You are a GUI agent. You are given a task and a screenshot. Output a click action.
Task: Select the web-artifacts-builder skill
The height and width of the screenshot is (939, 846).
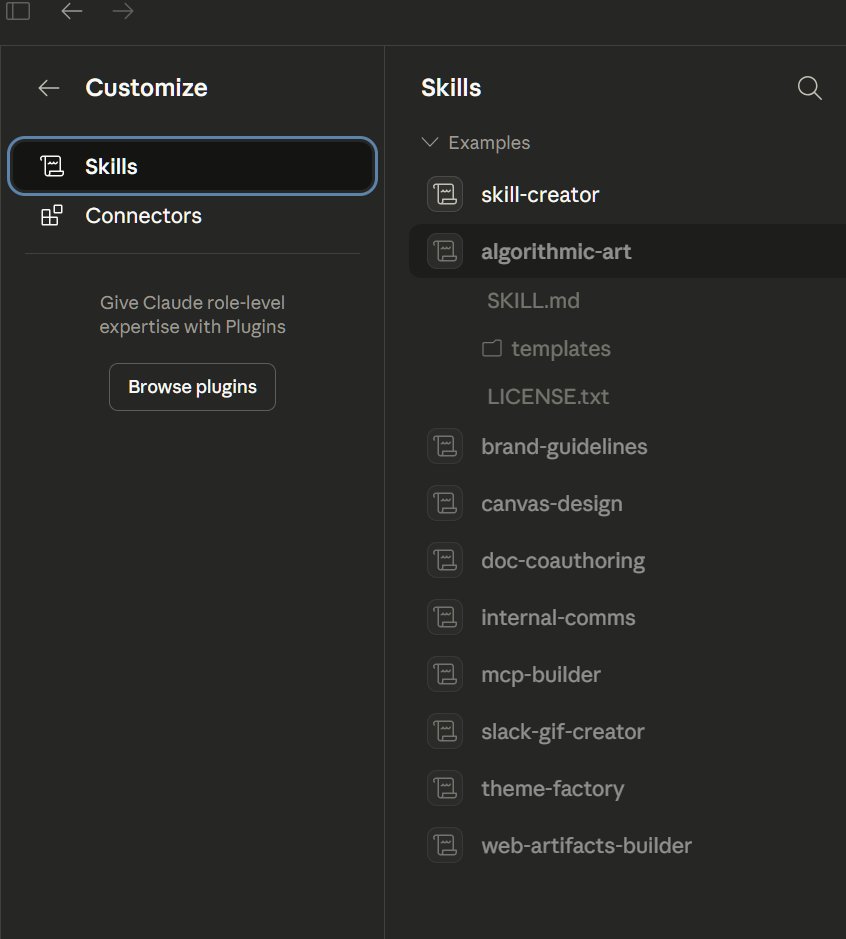[x=586, y=845]
